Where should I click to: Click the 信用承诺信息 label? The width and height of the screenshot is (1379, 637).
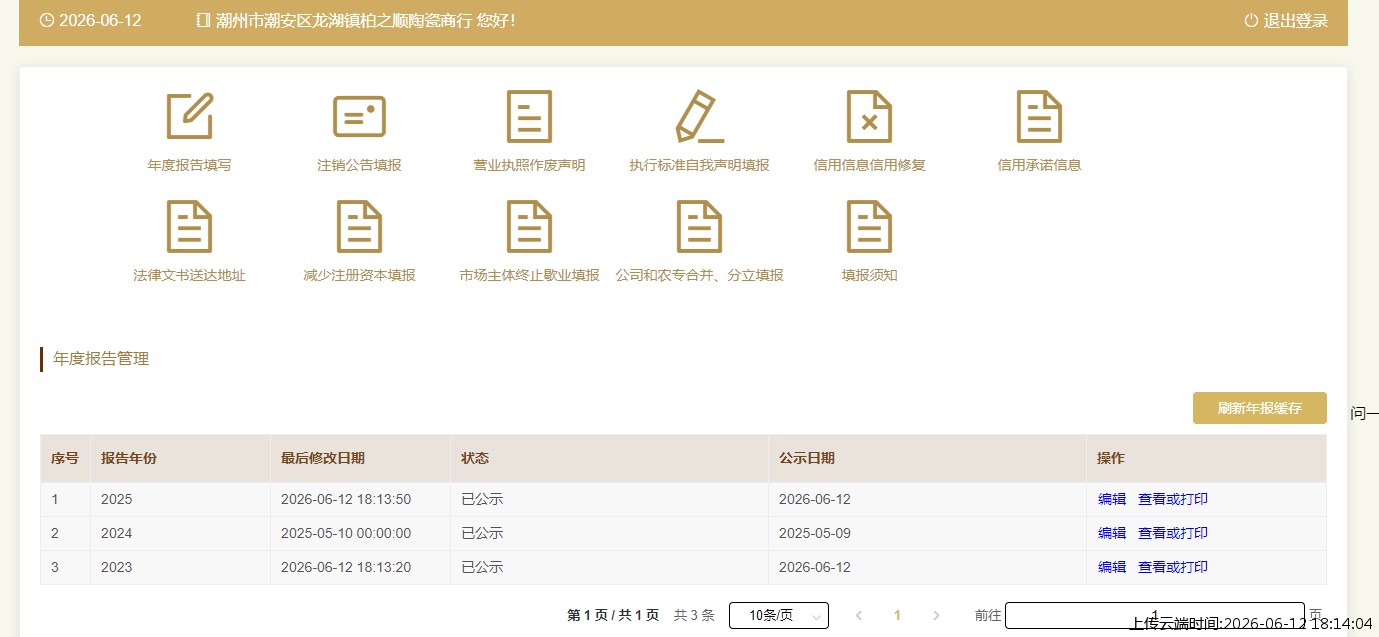pyautogui.click(x=1039, y=165)
